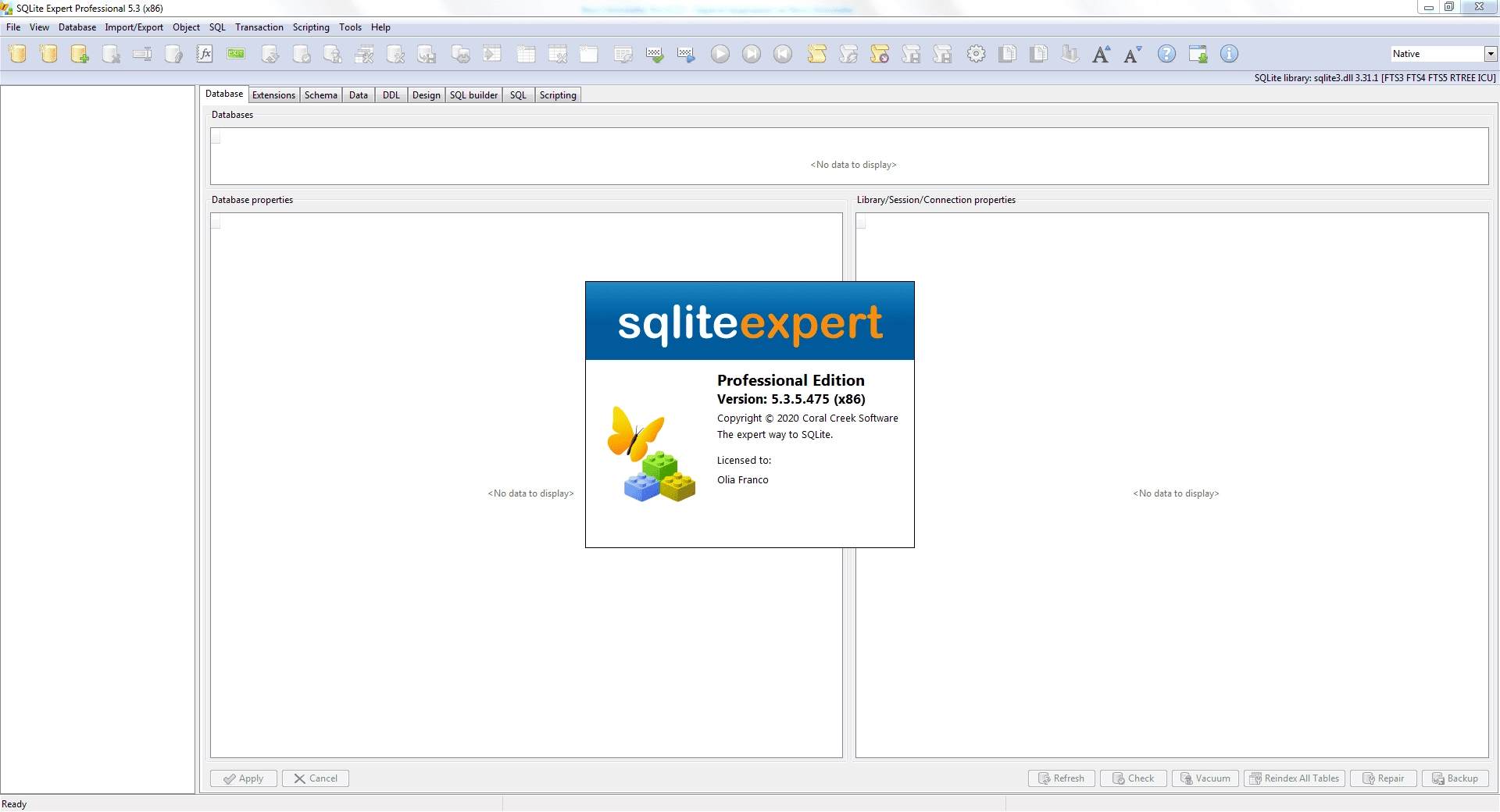Click the Check button at the bottom
Viewport: 1500px width, 812px height.
(1134, 778)
